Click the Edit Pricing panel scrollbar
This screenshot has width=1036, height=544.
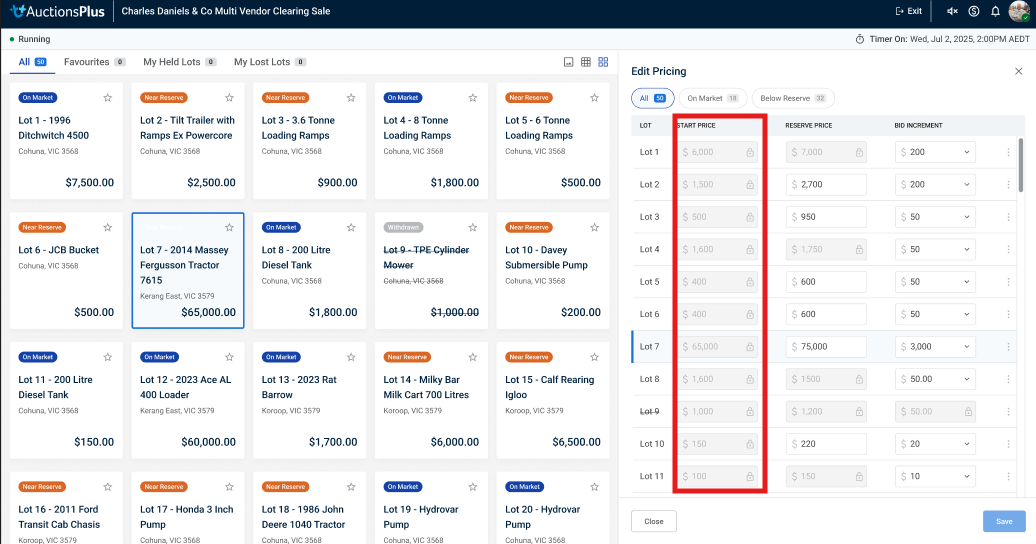1021,165
